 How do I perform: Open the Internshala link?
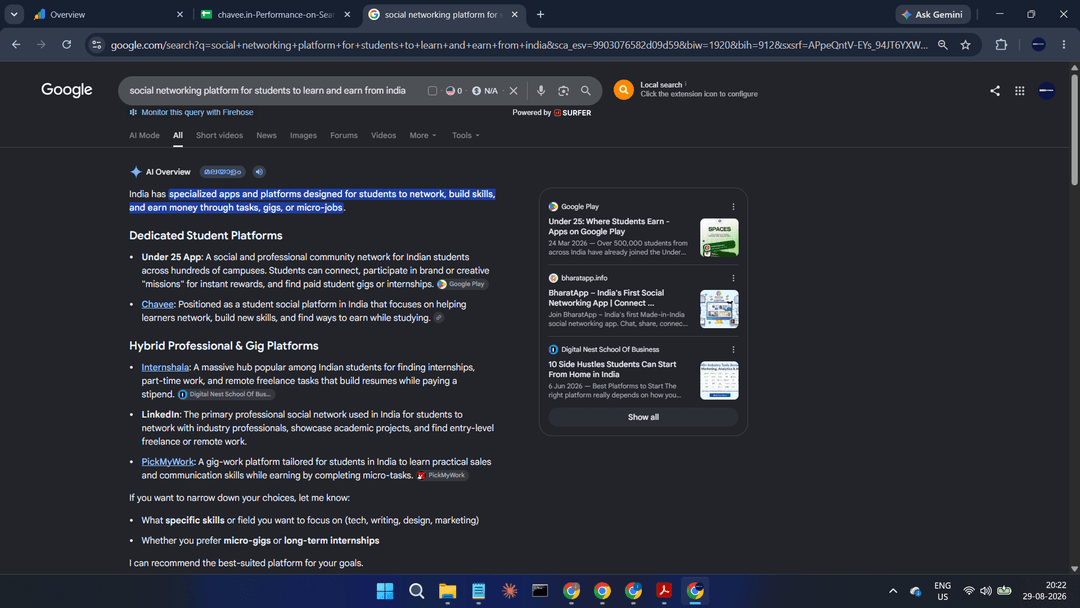pyautogui.click(x=165, y=367)
